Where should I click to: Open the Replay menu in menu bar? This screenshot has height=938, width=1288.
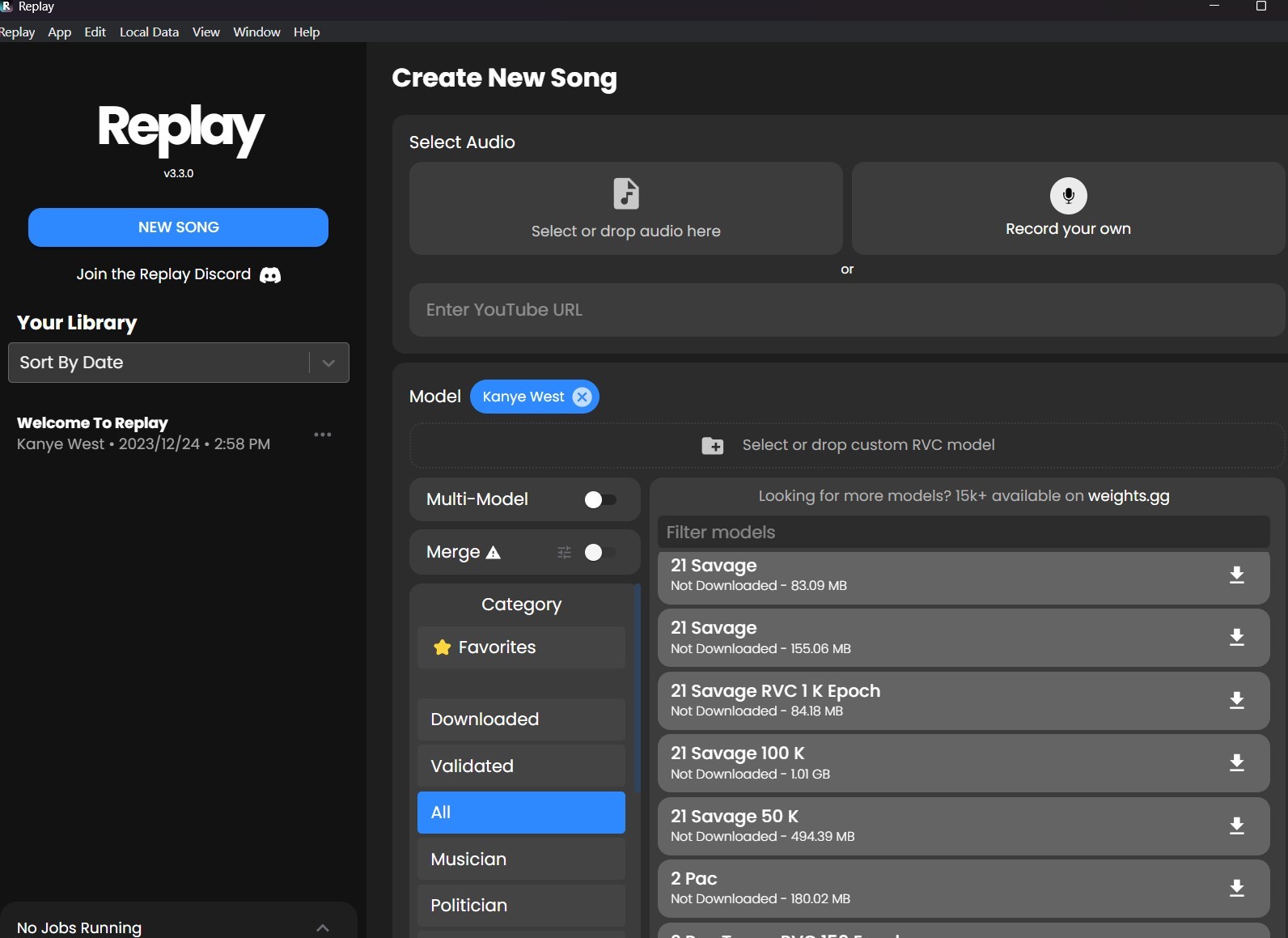17,32
